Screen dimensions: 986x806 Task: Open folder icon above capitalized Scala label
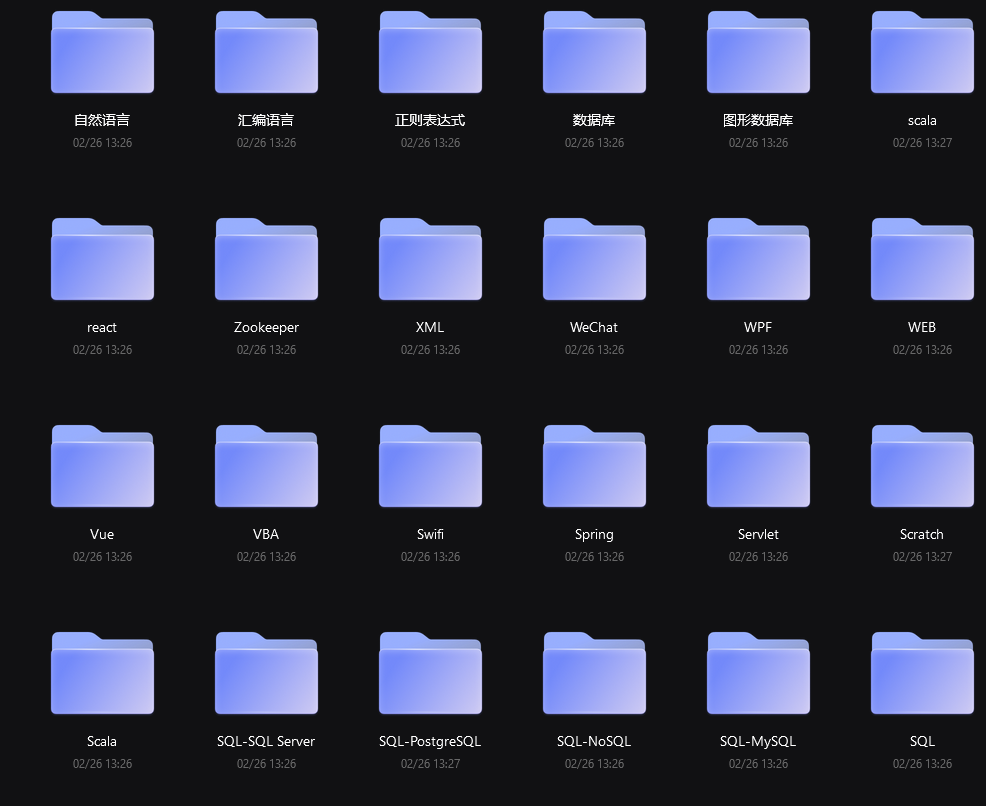pyautogui.click(x=102, y=673)
